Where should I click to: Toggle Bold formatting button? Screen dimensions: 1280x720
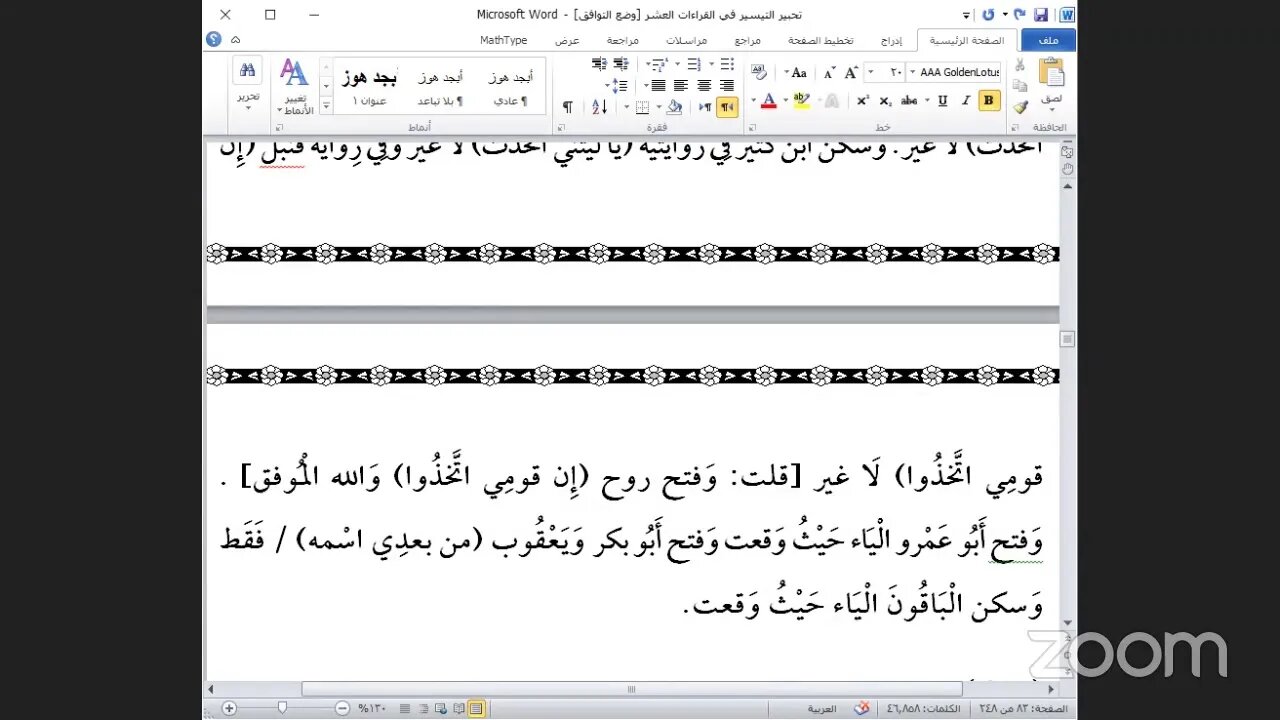pos(989,100)
